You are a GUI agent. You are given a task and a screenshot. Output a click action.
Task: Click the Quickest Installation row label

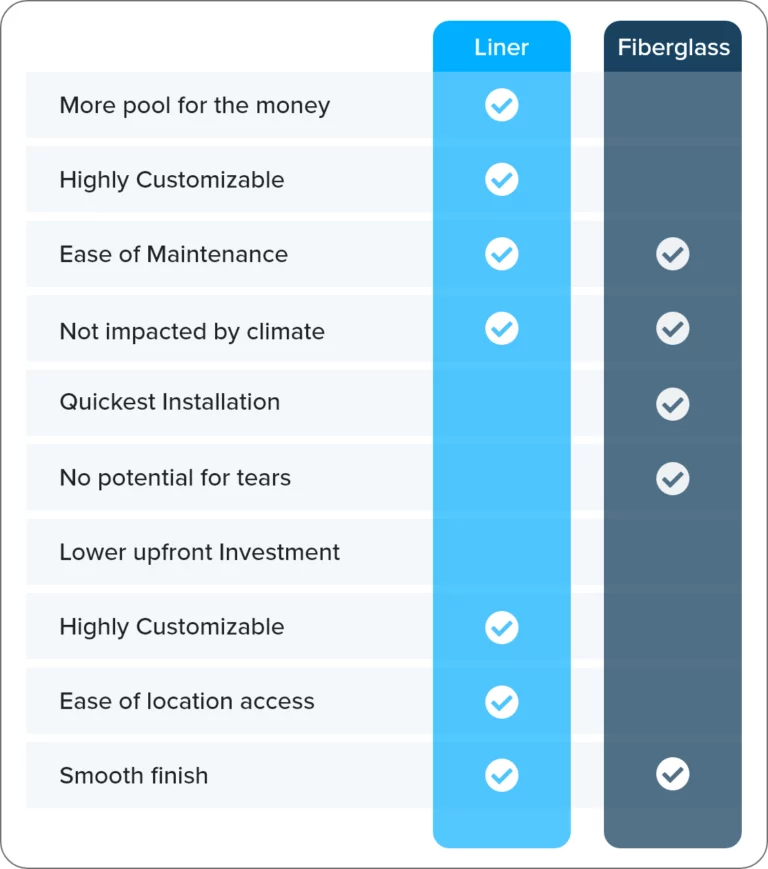[x=170, y=402]
